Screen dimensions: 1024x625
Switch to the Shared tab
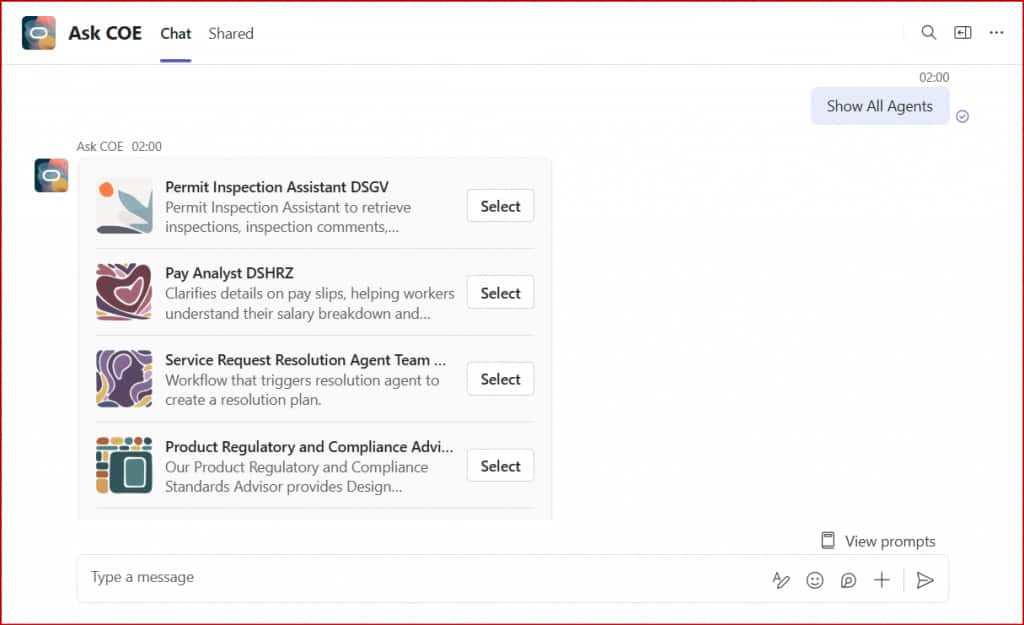click(231, 33)
